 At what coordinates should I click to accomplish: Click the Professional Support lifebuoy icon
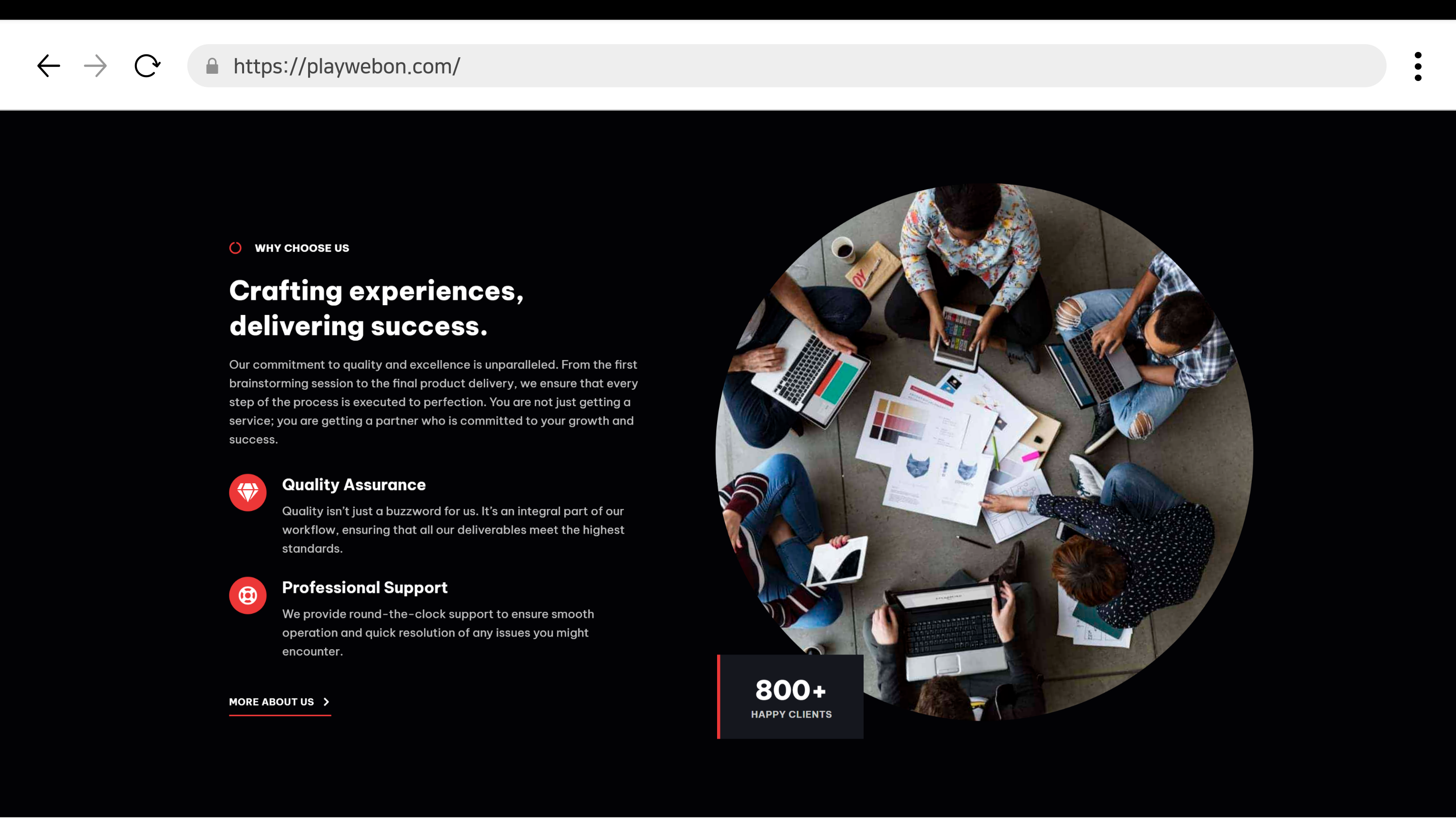point(247,595)
